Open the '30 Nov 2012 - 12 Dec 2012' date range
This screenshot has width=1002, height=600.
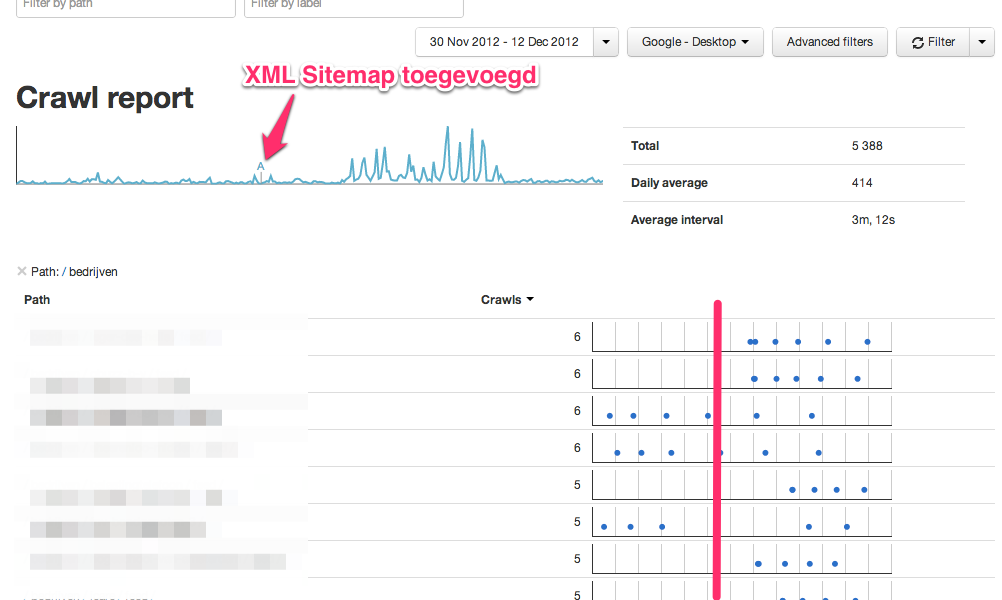(x=504, y=42)
